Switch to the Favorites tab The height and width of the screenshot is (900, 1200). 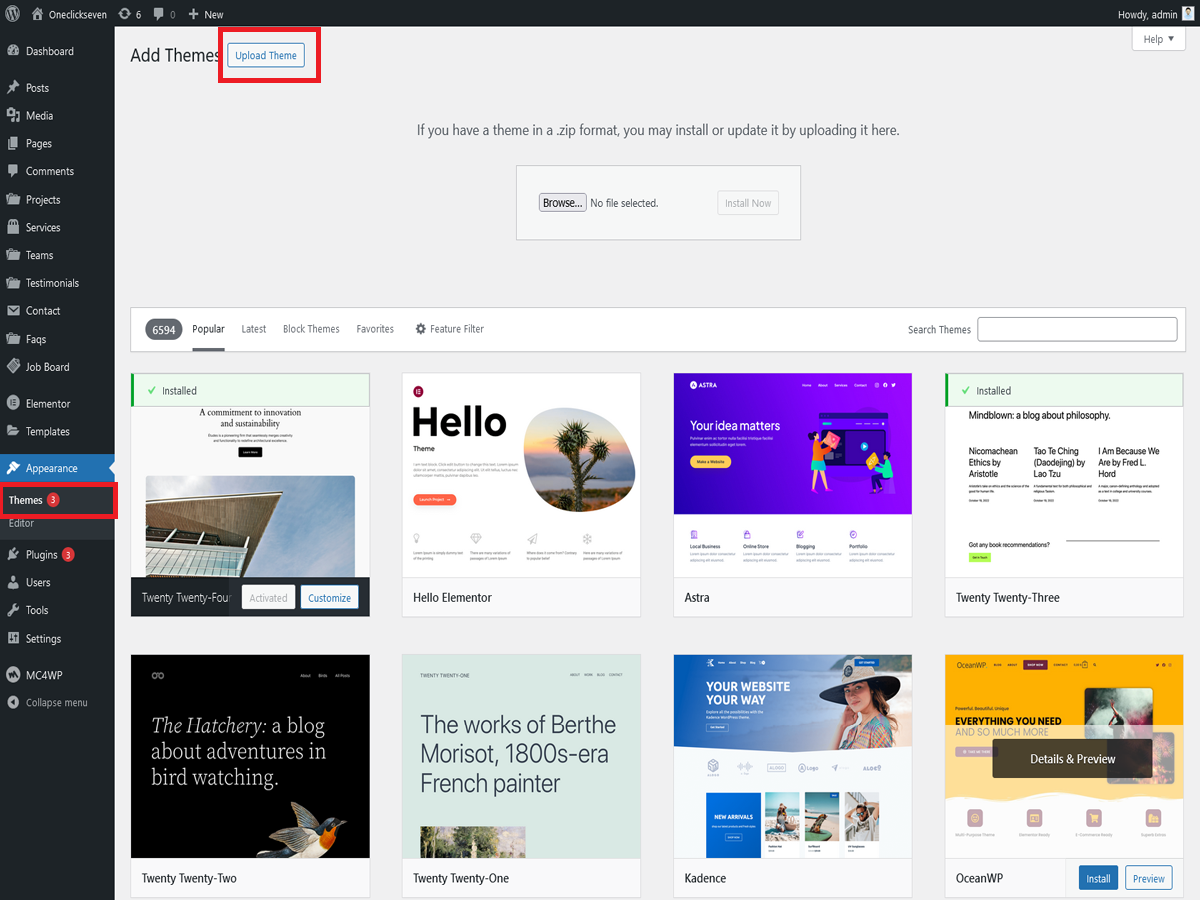click(375, 329)
